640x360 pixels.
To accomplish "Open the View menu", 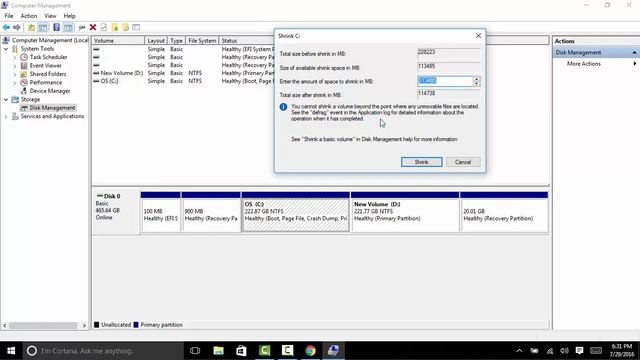I will coord(50,16).
